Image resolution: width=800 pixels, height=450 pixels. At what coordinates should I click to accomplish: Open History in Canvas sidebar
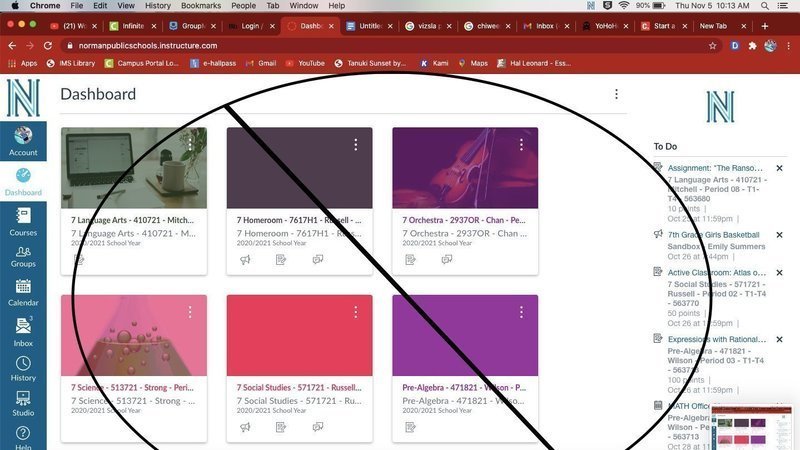23,369
